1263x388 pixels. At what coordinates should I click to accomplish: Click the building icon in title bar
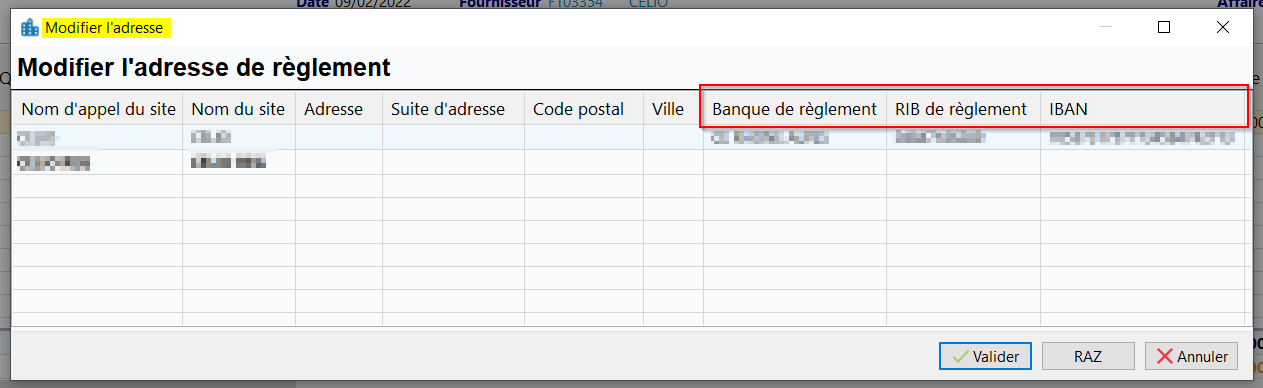click(x=29, y=28)
